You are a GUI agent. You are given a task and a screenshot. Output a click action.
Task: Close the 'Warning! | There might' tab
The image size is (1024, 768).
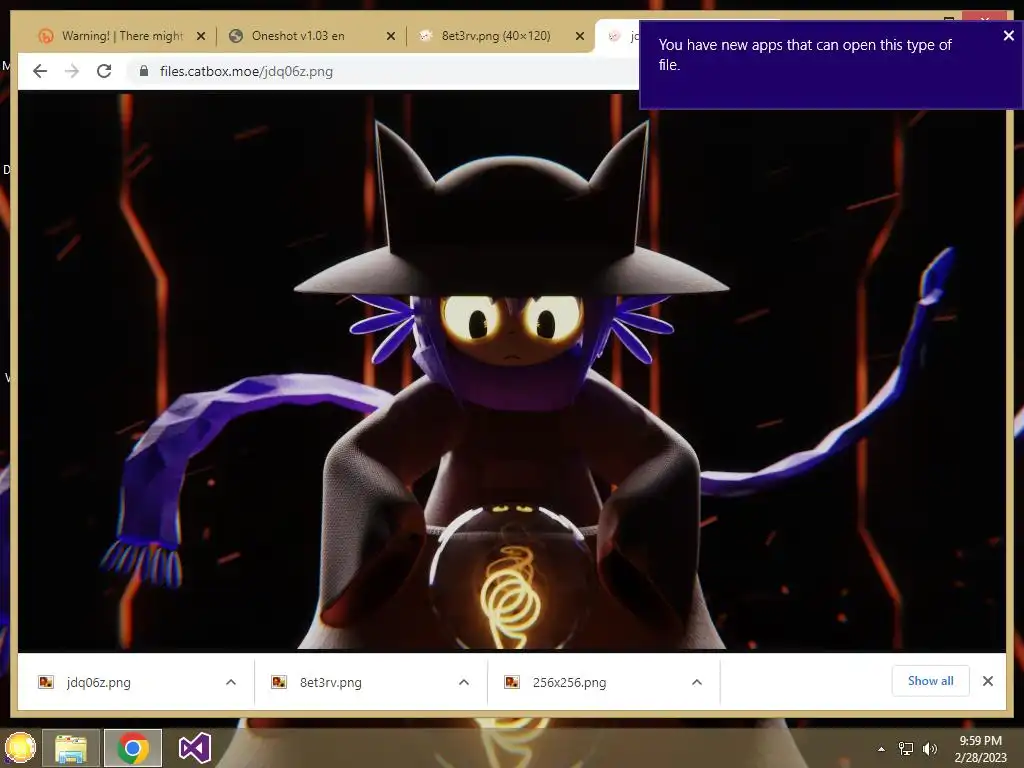click(x=201, y=36)
